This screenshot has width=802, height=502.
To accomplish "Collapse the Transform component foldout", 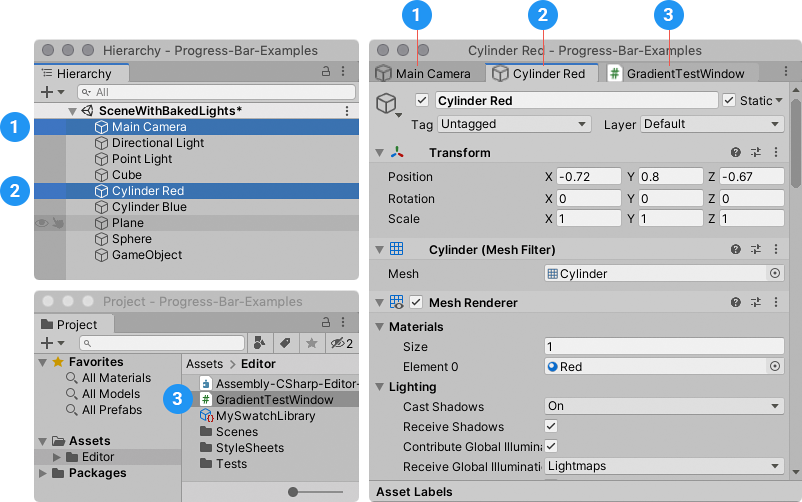I will click(380, 153).
